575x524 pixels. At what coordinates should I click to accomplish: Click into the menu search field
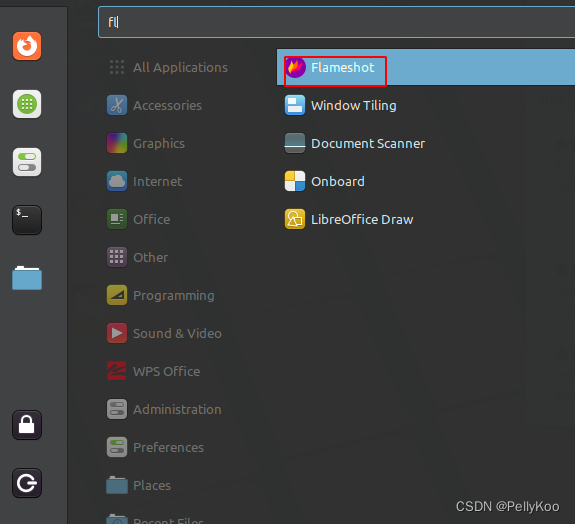337,22
